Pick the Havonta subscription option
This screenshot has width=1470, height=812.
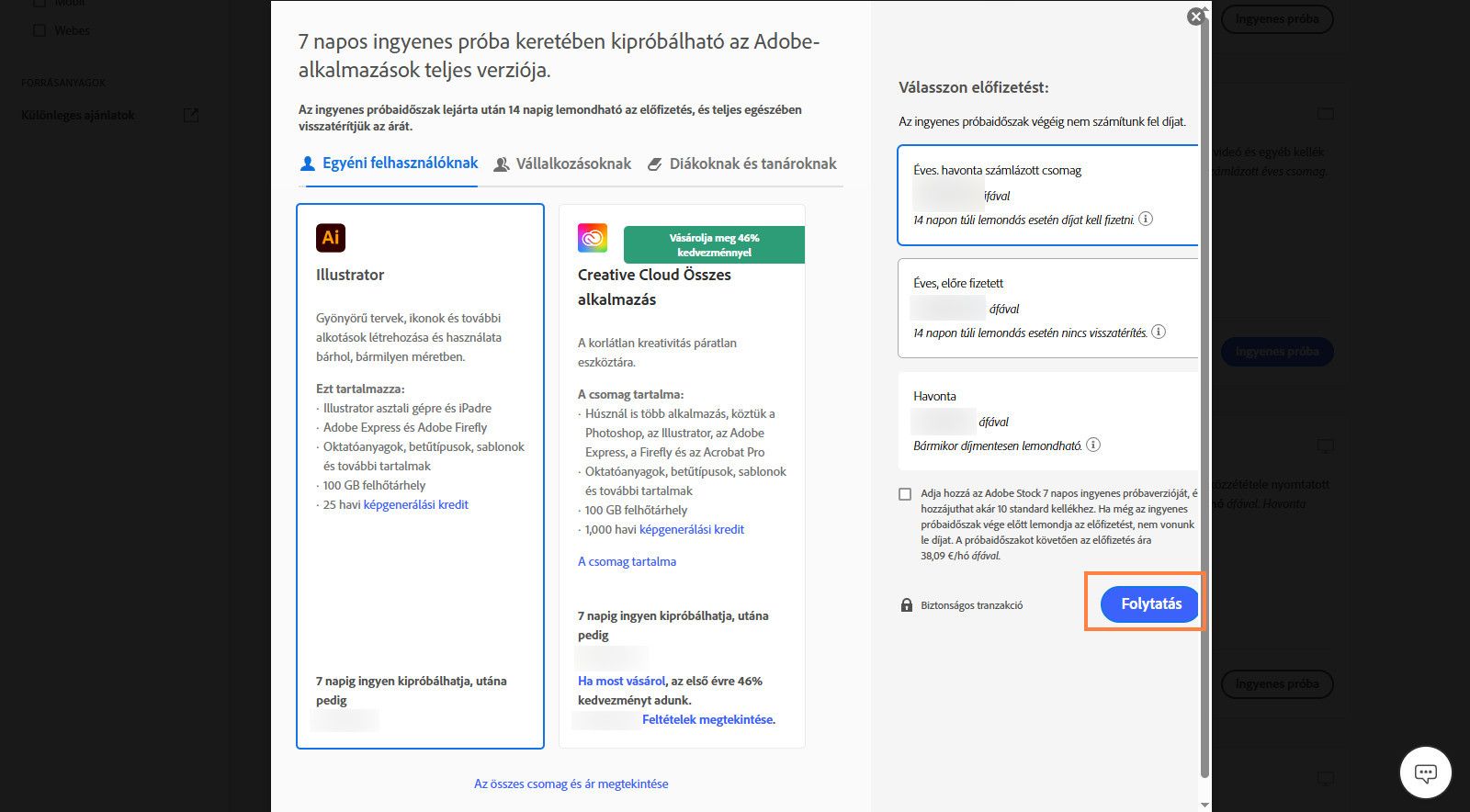(1047, 421)
